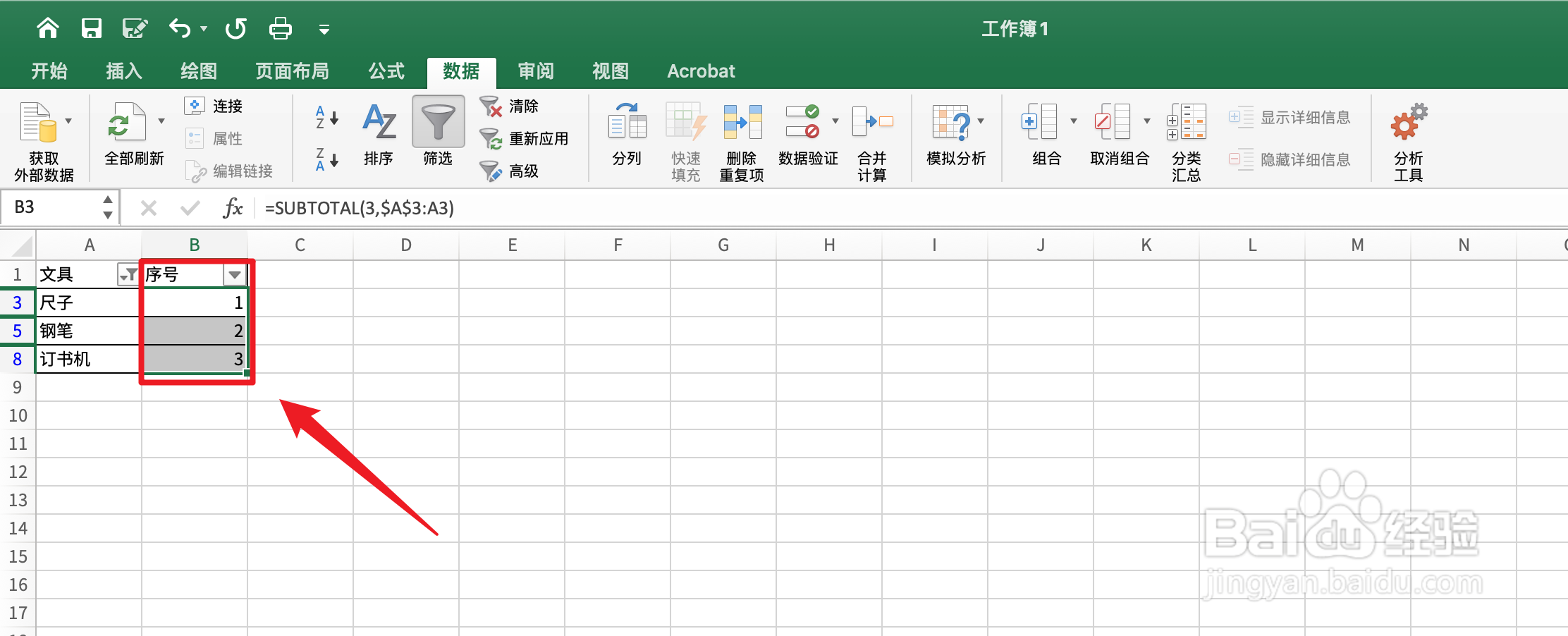Click 模拟分析 what-if analysis icon
Screen dimensions: 1568x636
(x=951, y=122)
